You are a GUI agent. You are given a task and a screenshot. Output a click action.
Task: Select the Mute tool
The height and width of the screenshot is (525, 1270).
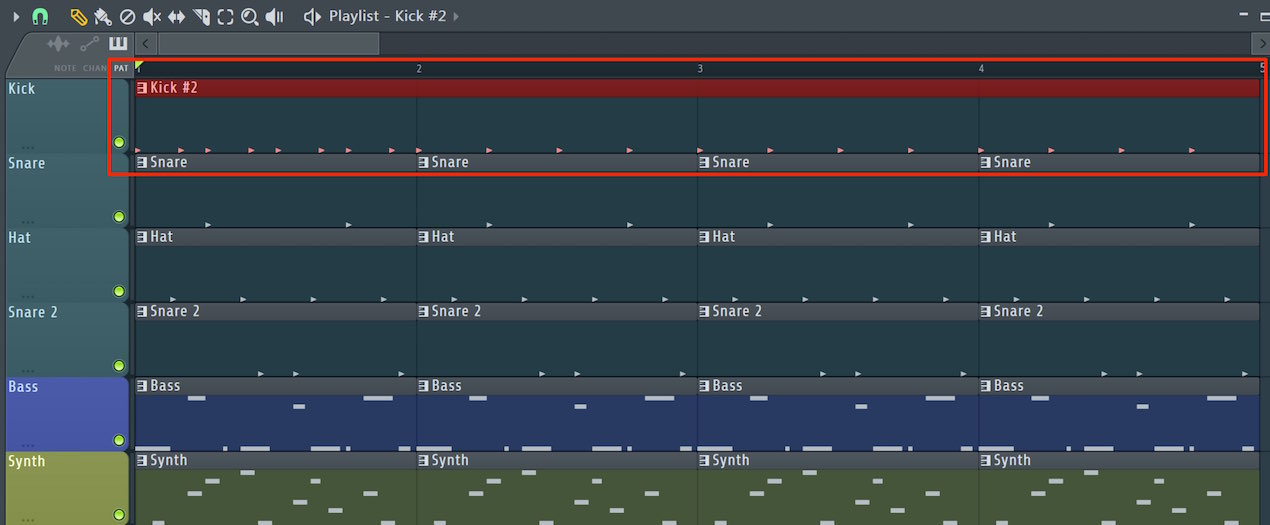pos(152,16)
